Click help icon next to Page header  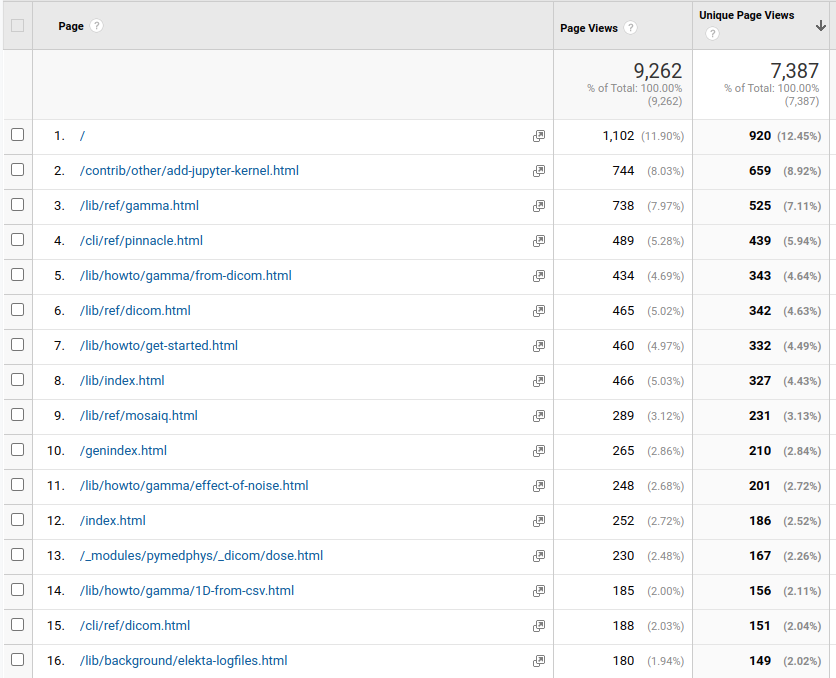coord(97,26)
